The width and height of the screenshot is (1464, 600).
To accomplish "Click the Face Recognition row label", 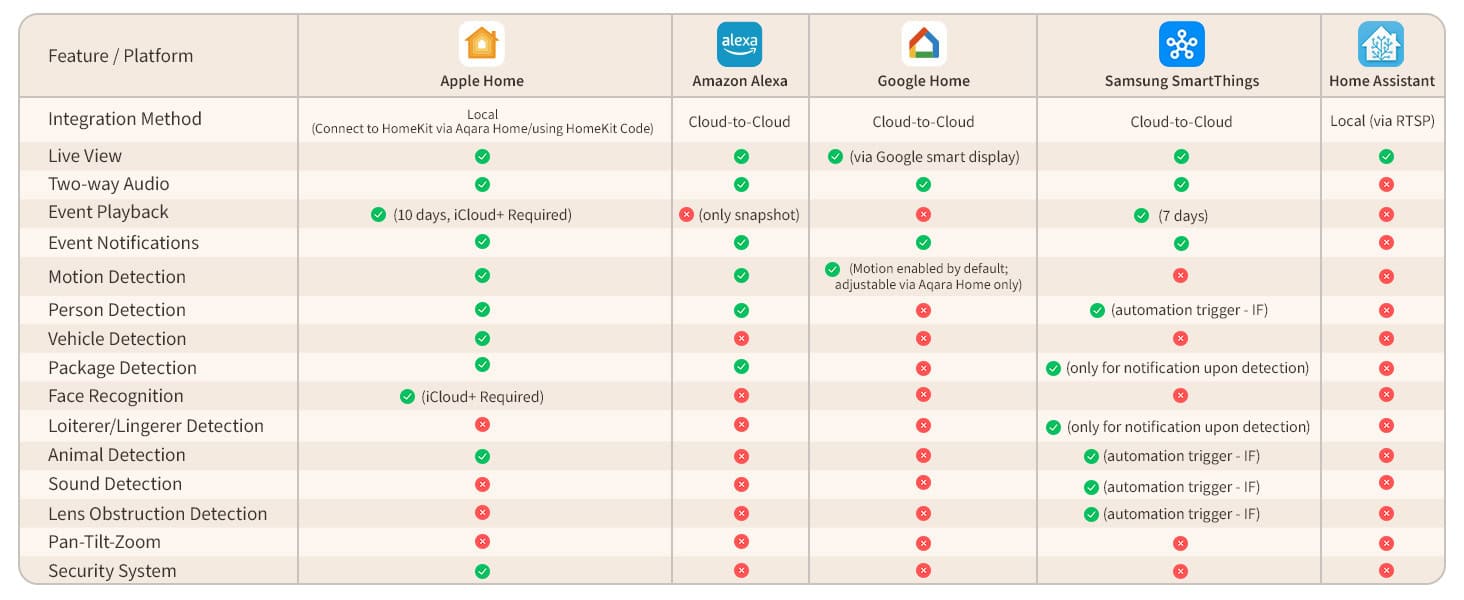I will (x=116, y=396).
